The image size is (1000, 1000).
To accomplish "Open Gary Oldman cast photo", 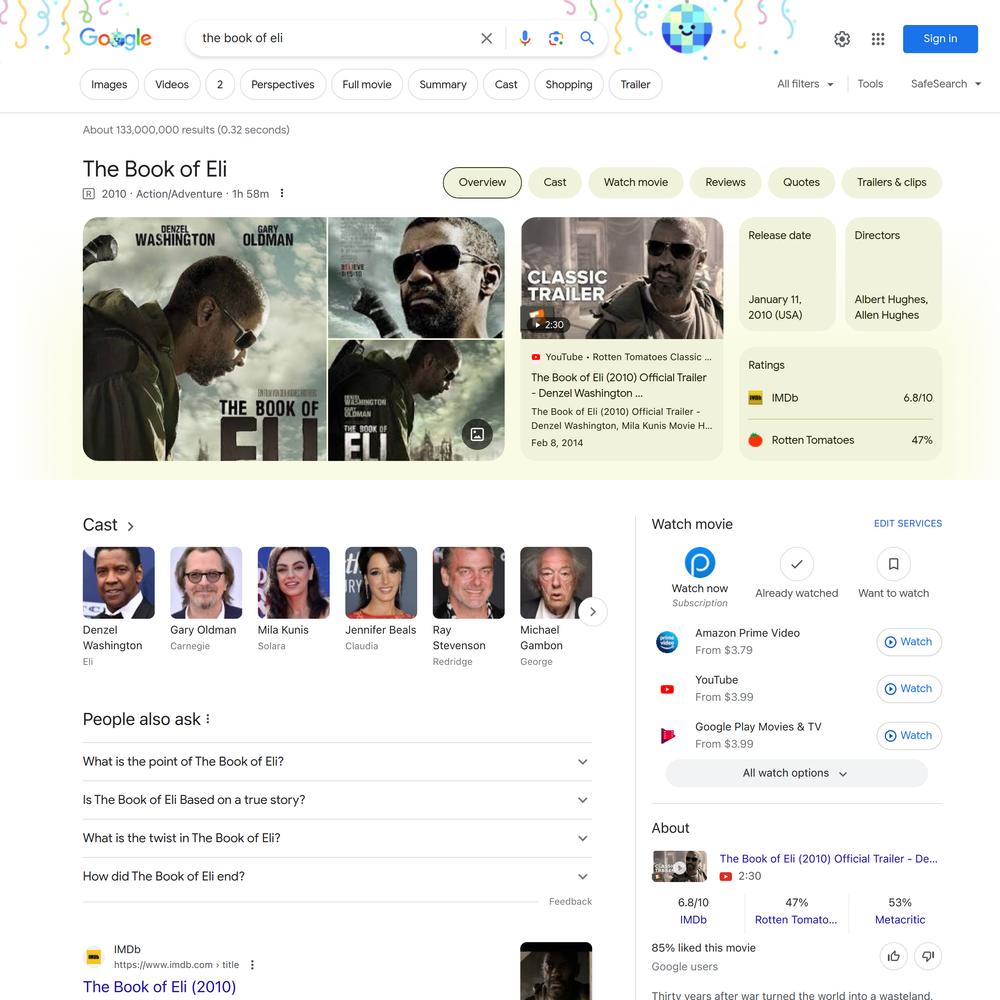I will point(206,582).
